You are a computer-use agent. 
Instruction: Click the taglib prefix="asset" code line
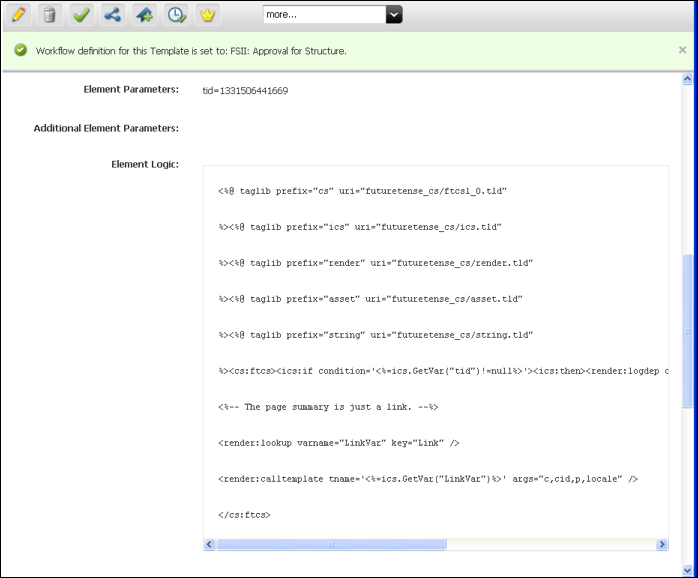tap(370, 299)
